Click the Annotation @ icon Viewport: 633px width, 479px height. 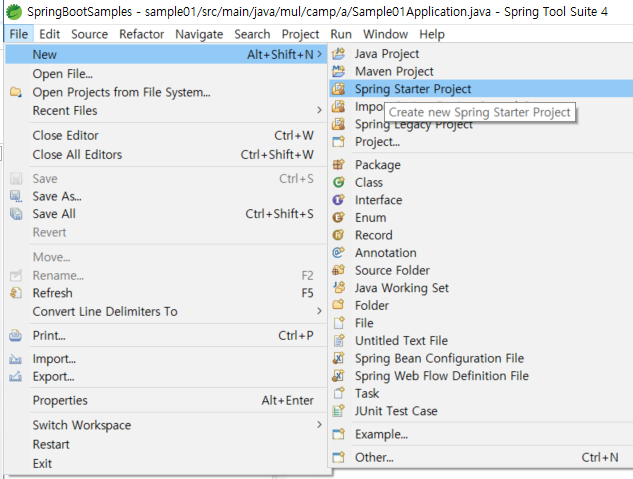click(x=338, y=253)
